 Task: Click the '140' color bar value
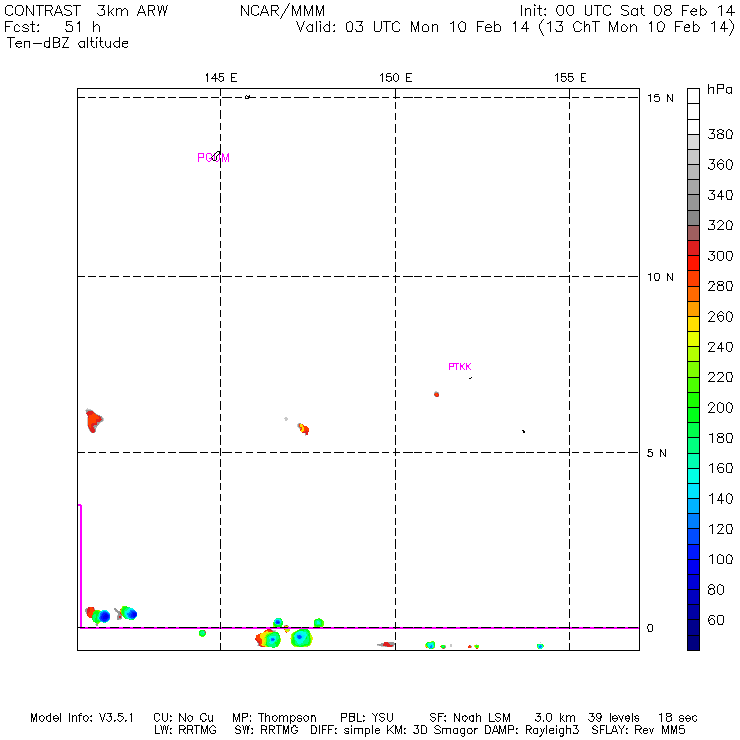tap(720, 499)
